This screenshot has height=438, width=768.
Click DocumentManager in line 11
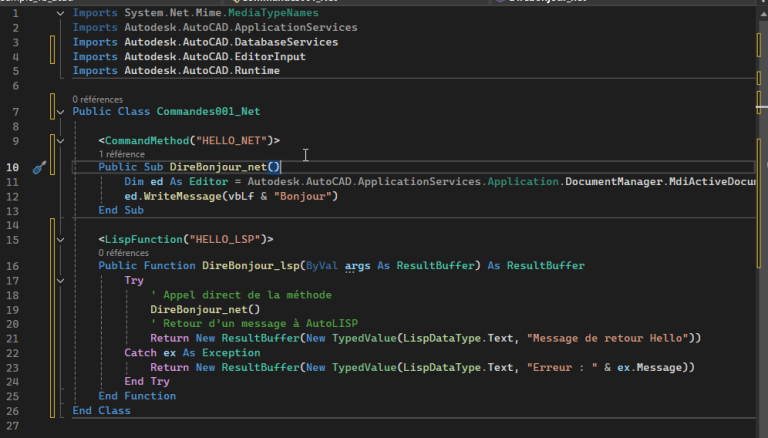(x=614, y=182)
